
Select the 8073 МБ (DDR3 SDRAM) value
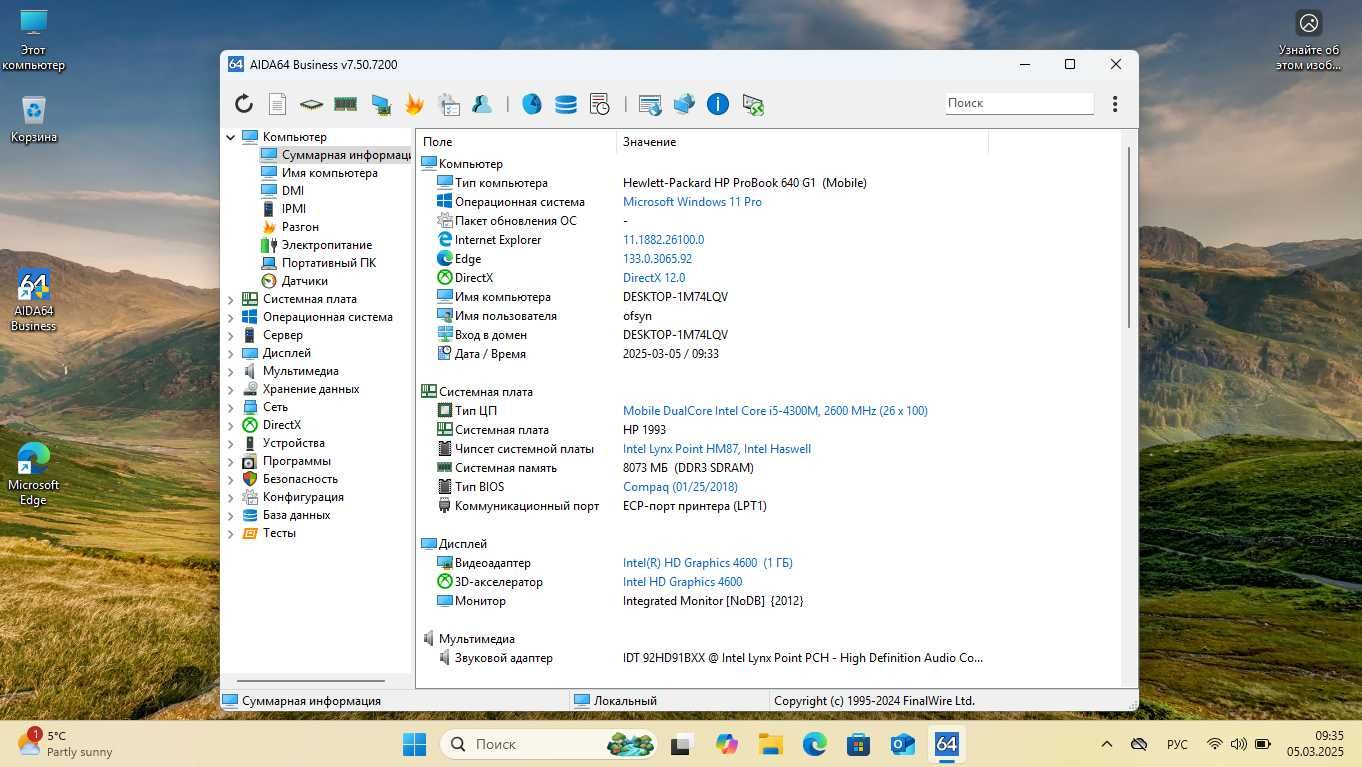point(688,468)
